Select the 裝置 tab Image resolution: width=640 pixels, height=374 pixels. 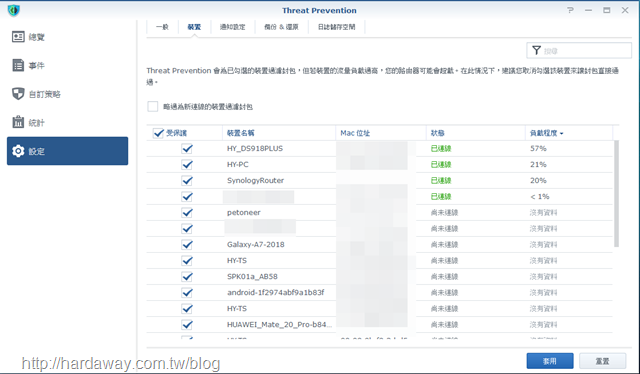click(x=194, y=27)
